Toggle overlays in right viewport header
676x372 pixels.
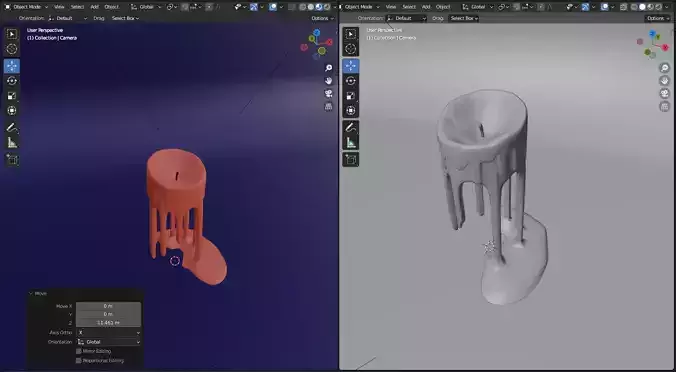coord(604,7)
